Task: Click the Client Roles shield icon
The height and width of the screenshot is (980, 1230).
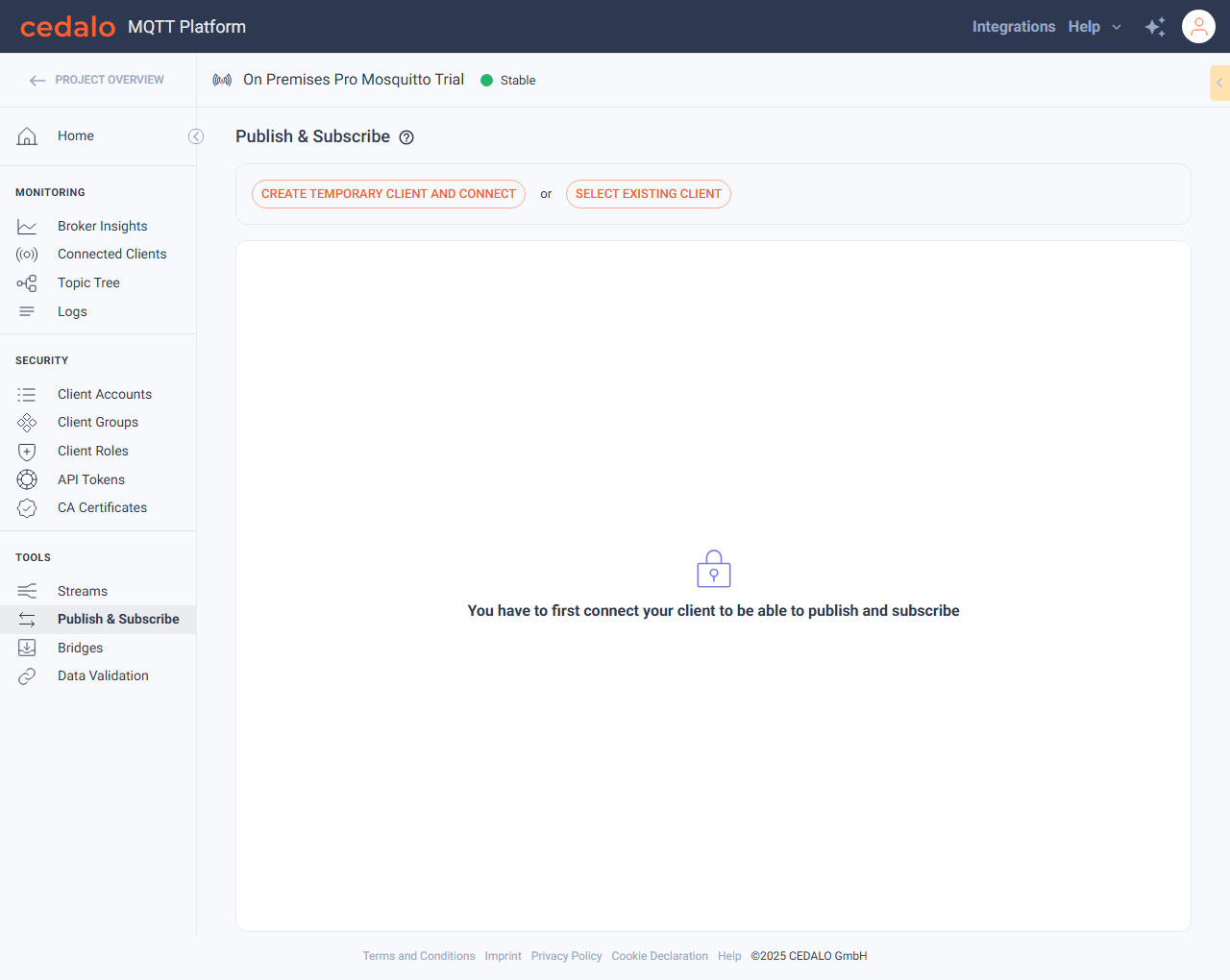Action: click(27, 452)
